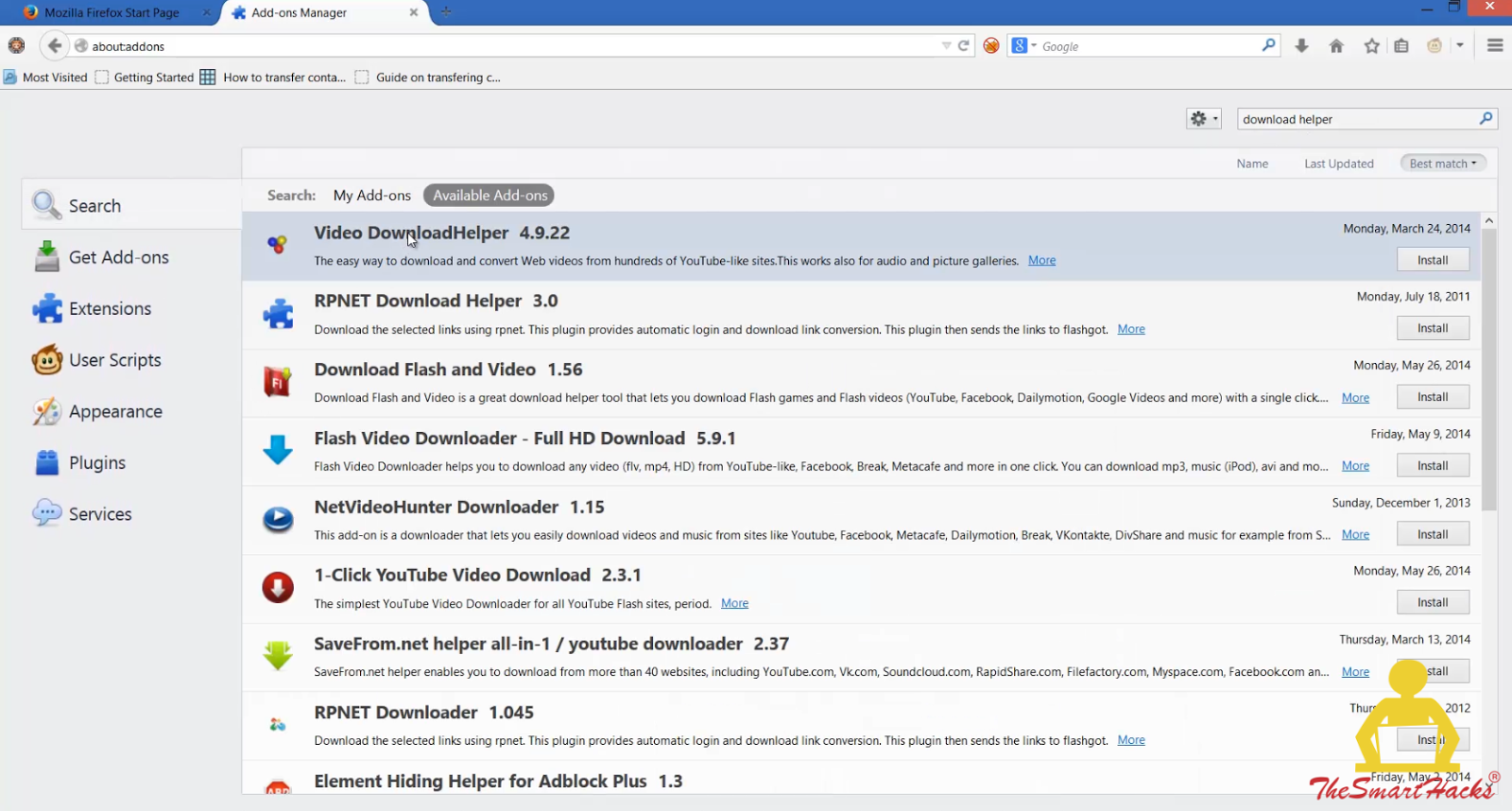Show bookmarks list icon in toolbar
This screenshot has width=1512, height=811.
(x=1401, y=45)
